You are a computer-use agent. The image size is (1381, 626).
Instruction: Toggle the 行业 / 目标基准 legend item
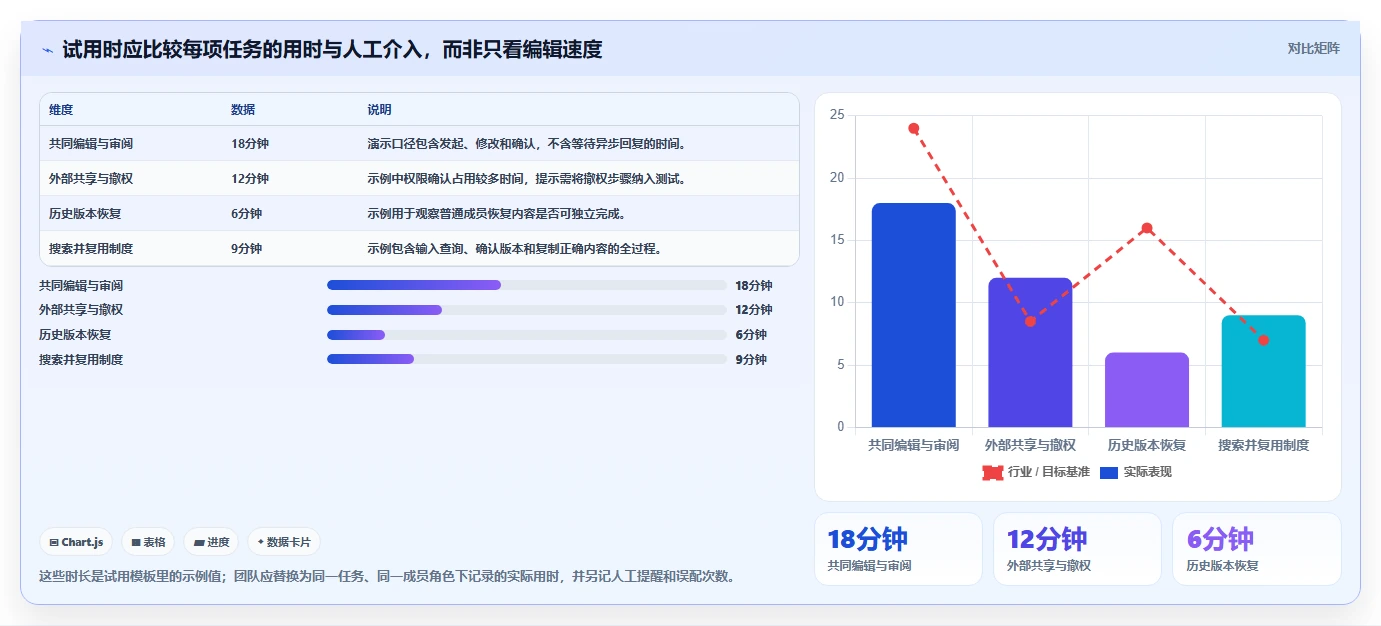coord(1036,472)
